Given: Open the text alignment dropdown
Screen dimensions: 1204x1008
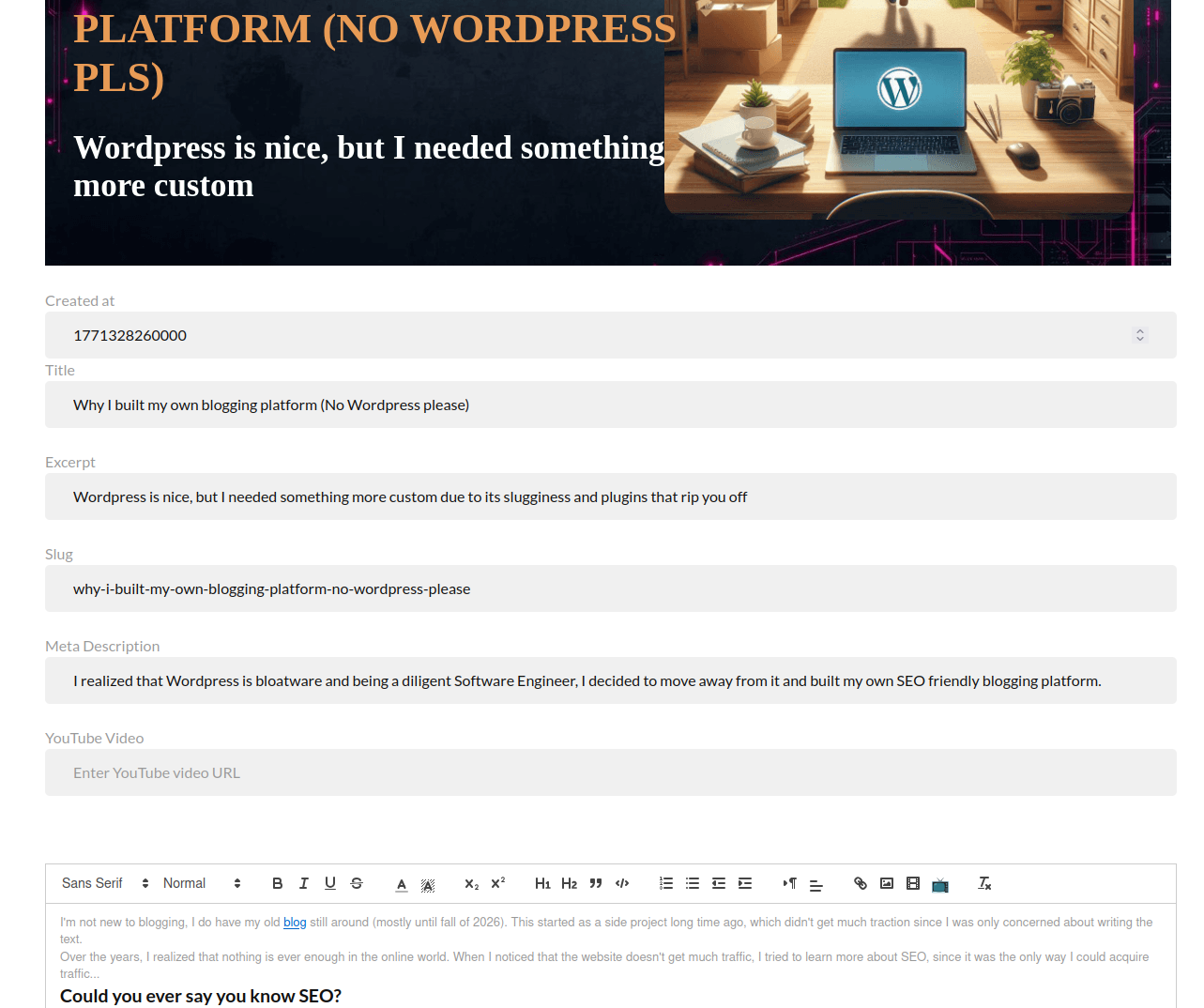Looking at the screenshot, I should 815,883.
